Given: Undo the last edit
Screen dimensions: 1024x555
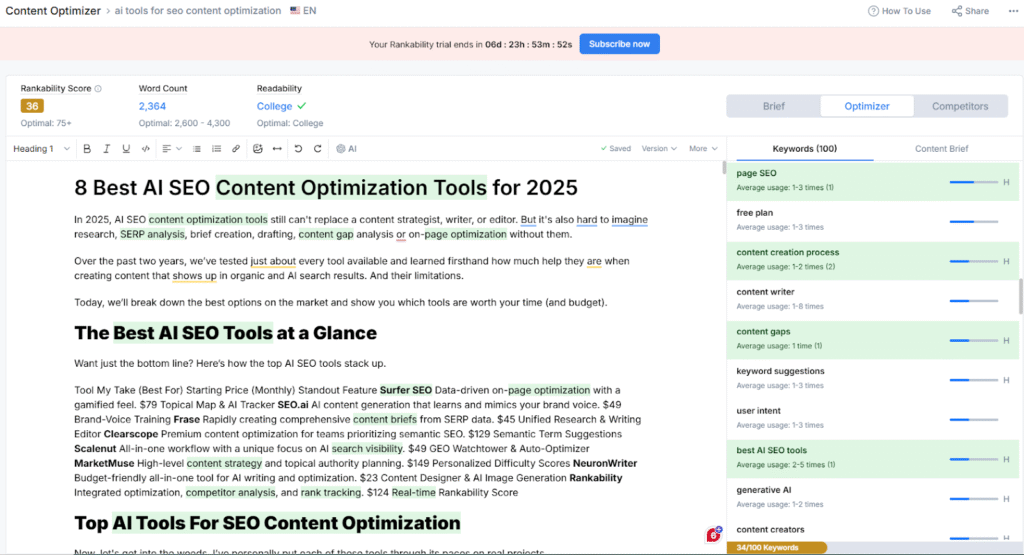Looking at the screenshot, I should point(298,149).
